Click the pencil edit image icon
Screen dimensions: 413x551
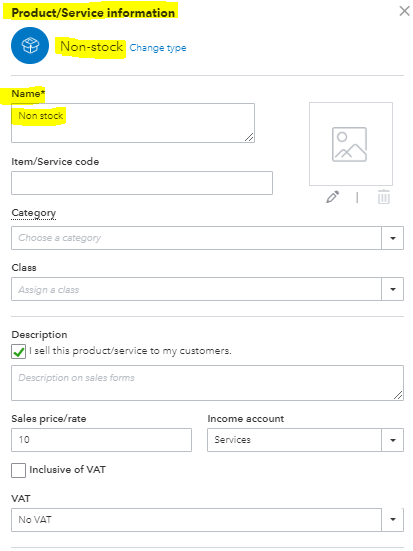coord(333,197)
